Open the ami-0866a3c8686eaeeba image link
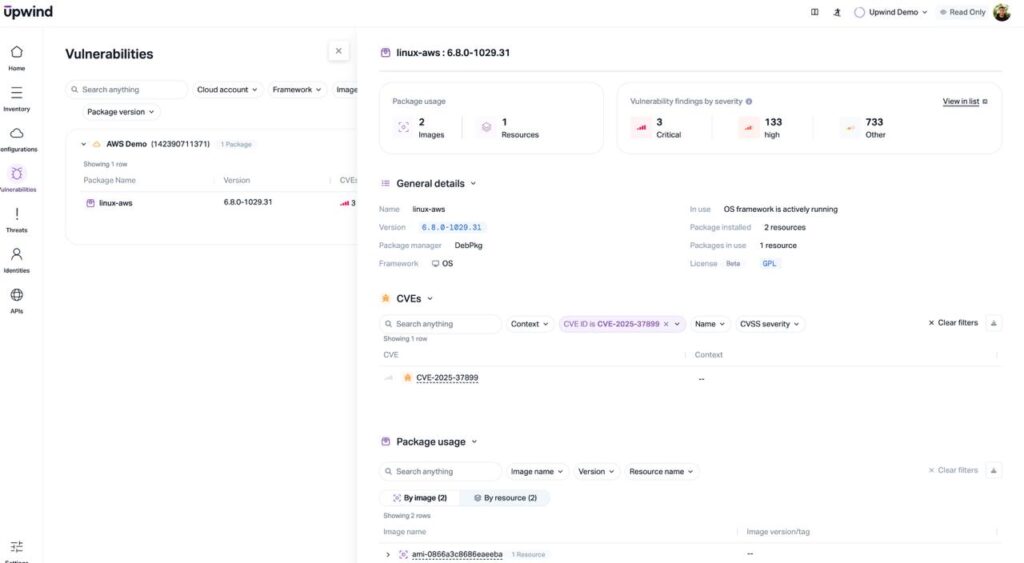1024x563 pixels. coord(457,555)
